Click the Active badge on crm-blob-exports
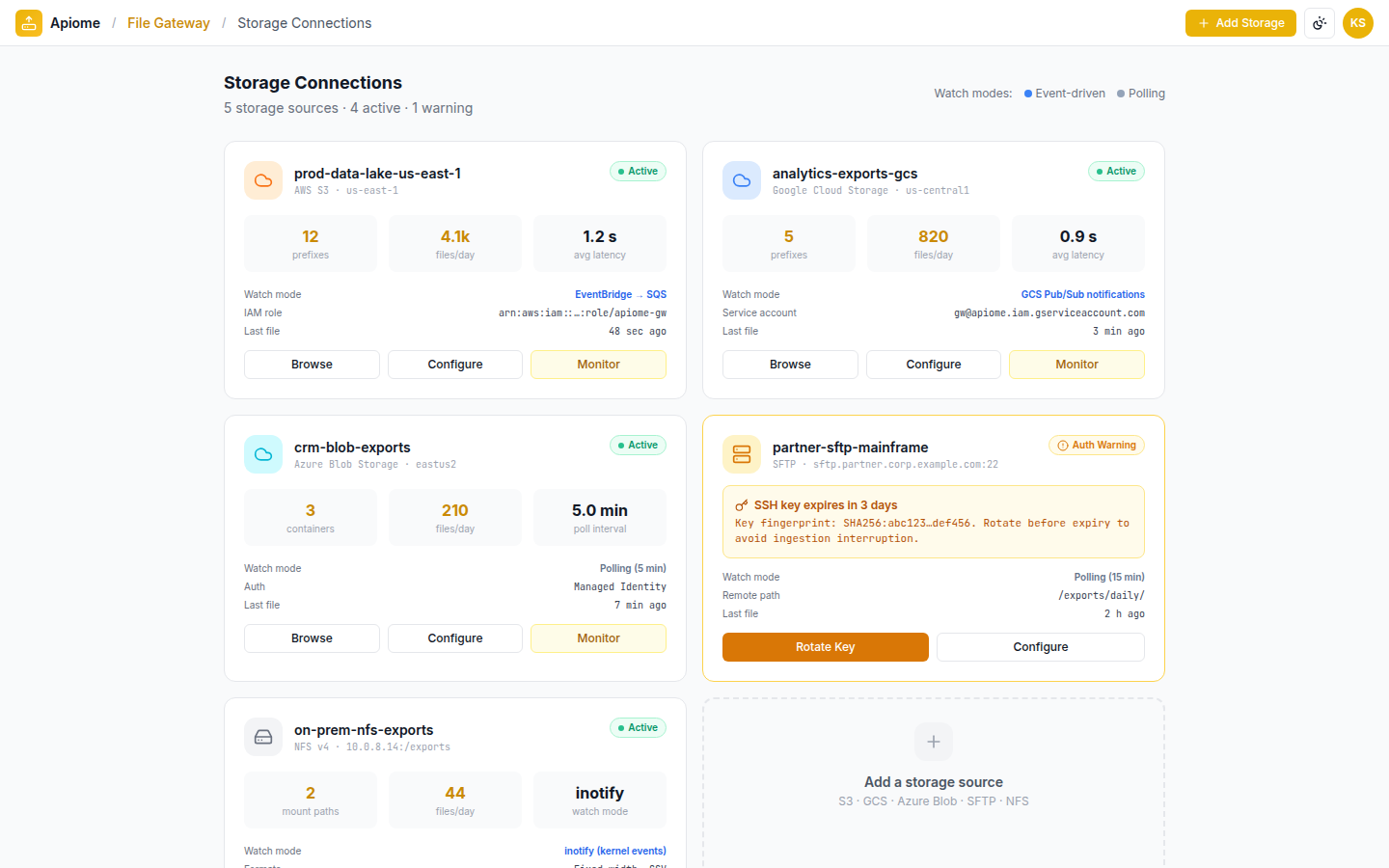The height and width of the screenshot is (868, 1389). [x=638, y=446]
